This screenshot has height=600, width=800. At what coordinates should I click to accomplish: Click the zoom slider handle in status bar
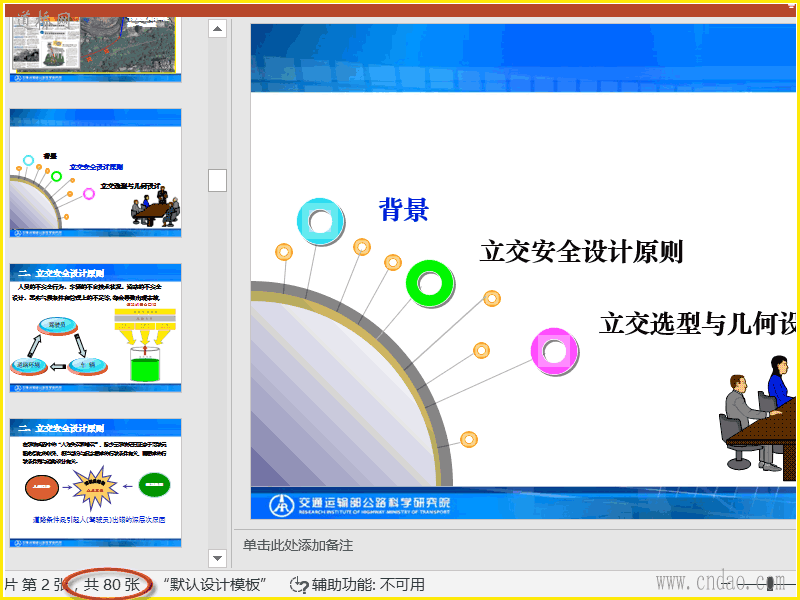(769, 583)
